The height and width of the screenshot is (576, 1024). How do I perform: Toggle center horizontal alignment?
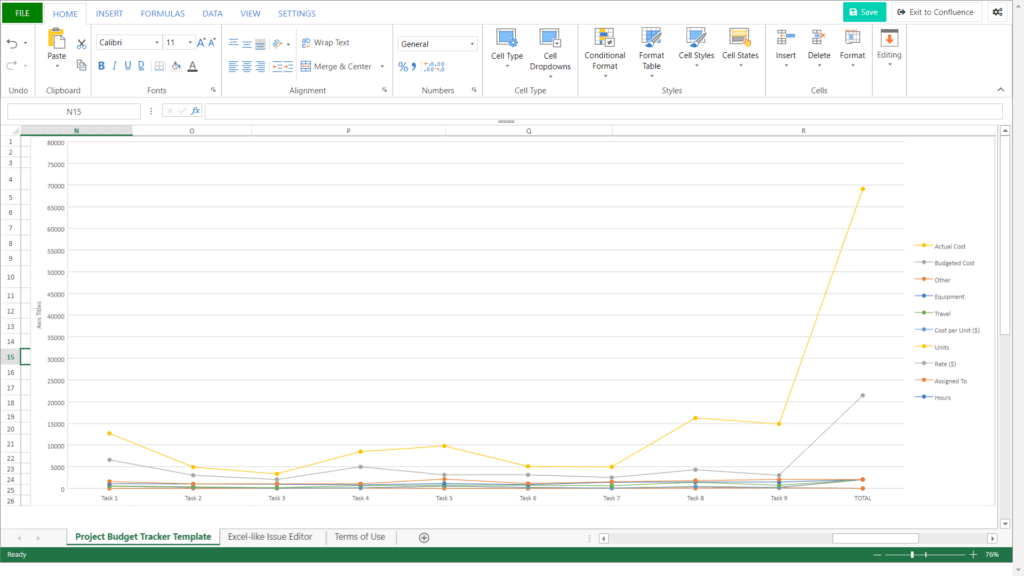[247, 67]
